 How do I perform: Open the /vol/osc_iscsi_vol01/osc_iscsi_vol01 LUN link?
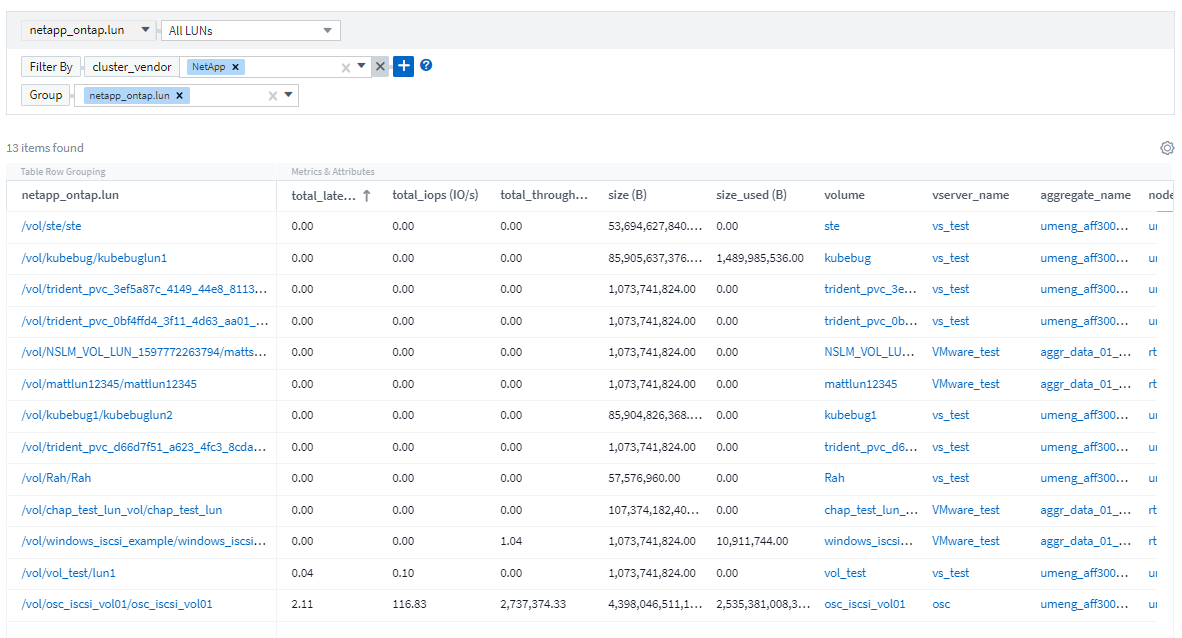[x=117, y=604]
